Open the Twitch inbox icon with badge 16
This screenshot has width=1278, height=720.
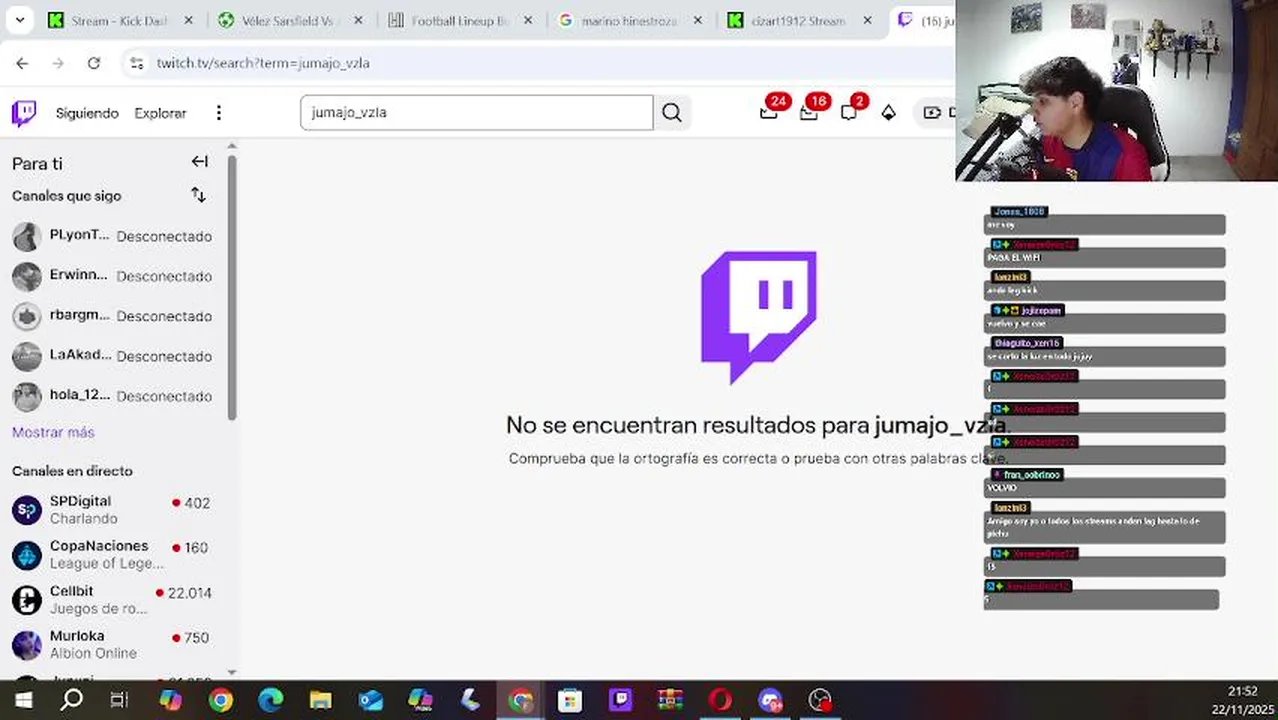click(x=809, y=112)
